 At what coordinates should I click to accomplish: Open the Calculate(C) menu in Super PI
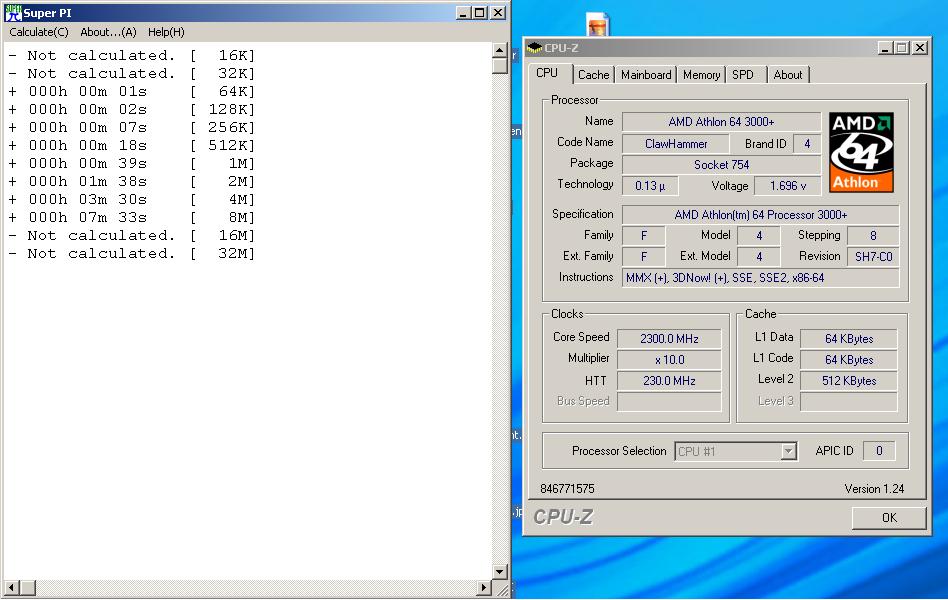click(39, 32)
